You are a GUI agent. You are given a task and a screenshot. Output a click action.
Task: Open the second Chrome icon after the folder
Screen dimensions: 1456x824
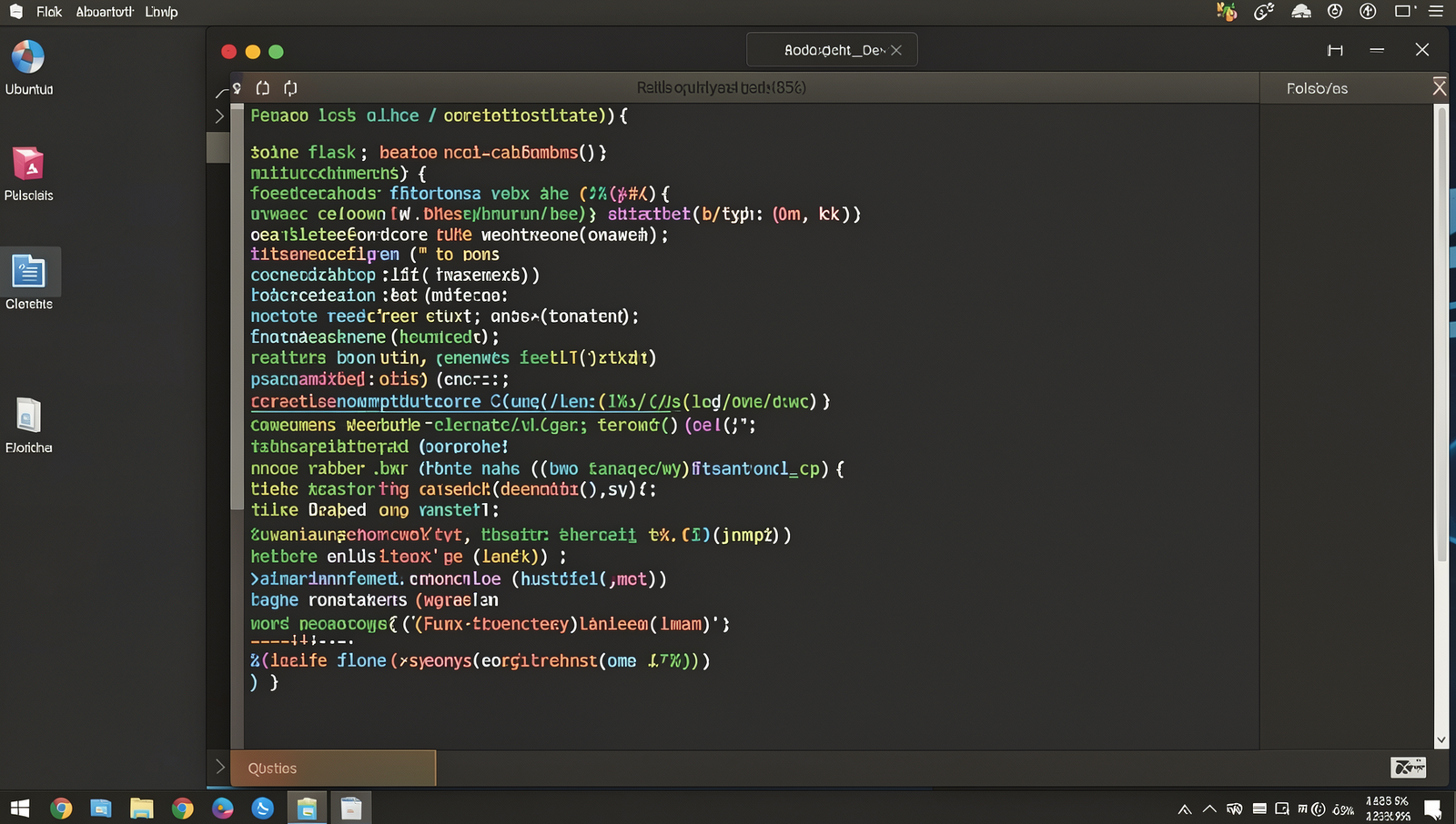point(182,808)
